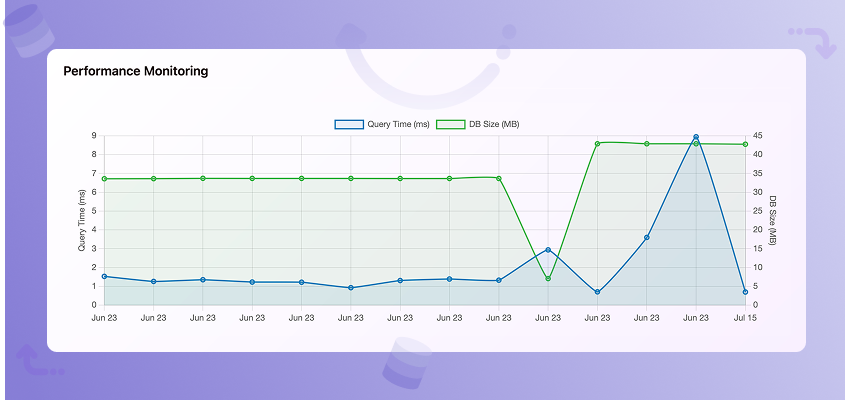Click the Jul 15 x-axis label
This screenshot has width=845, height=400.
745,318
